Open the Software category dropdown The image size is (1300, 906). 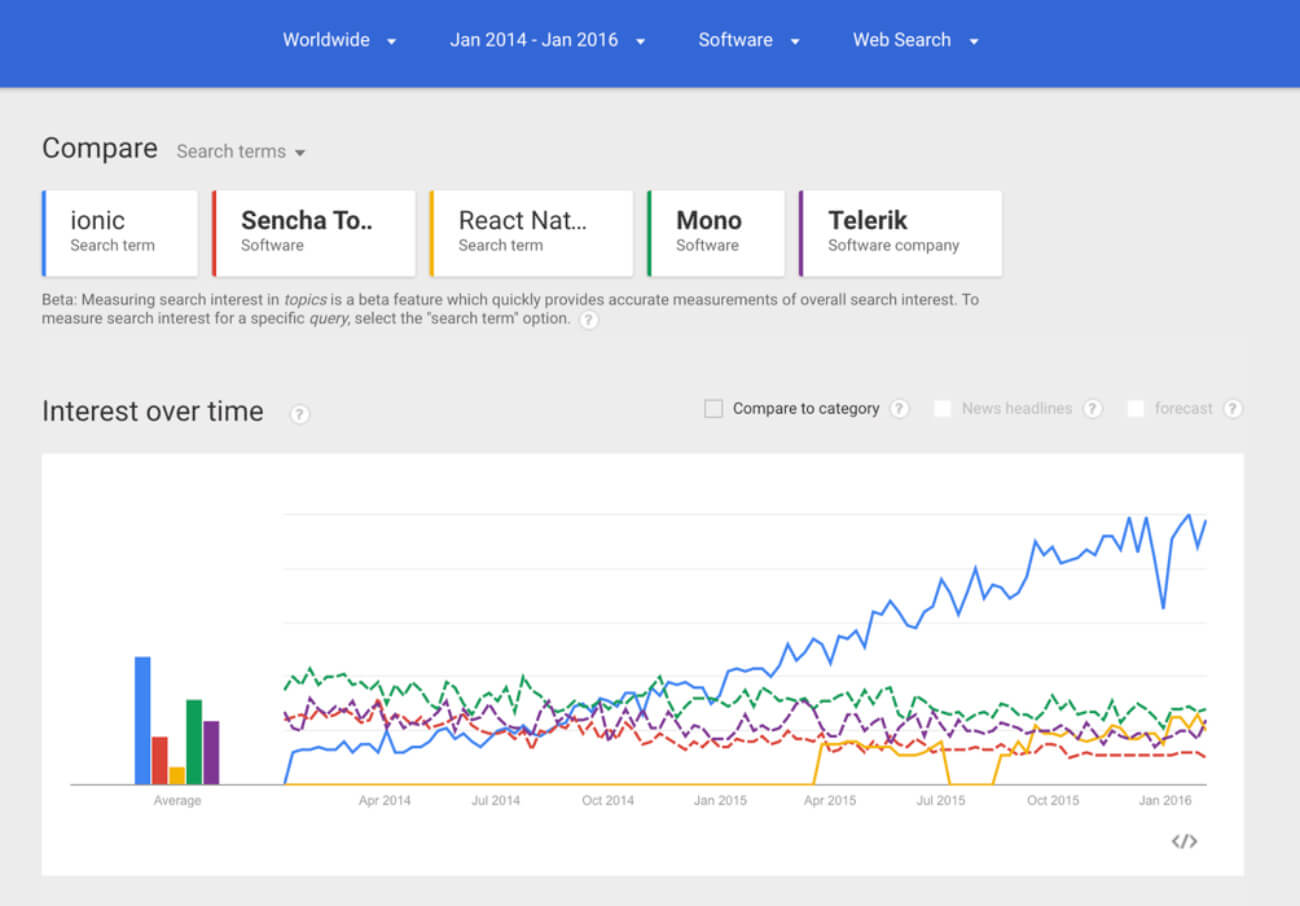[x=749, y=40]
